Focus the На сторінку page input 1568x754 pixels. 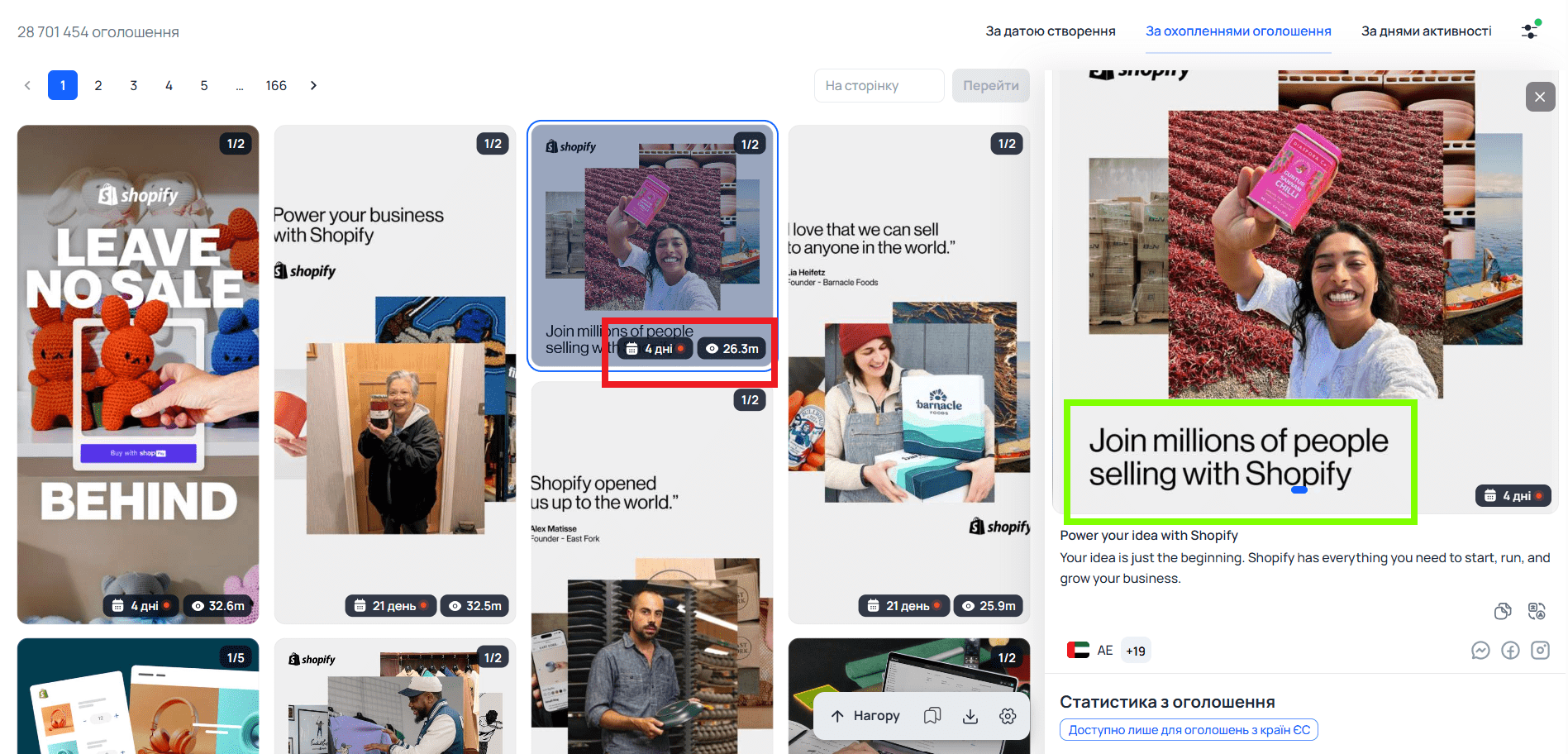[879, 85]
